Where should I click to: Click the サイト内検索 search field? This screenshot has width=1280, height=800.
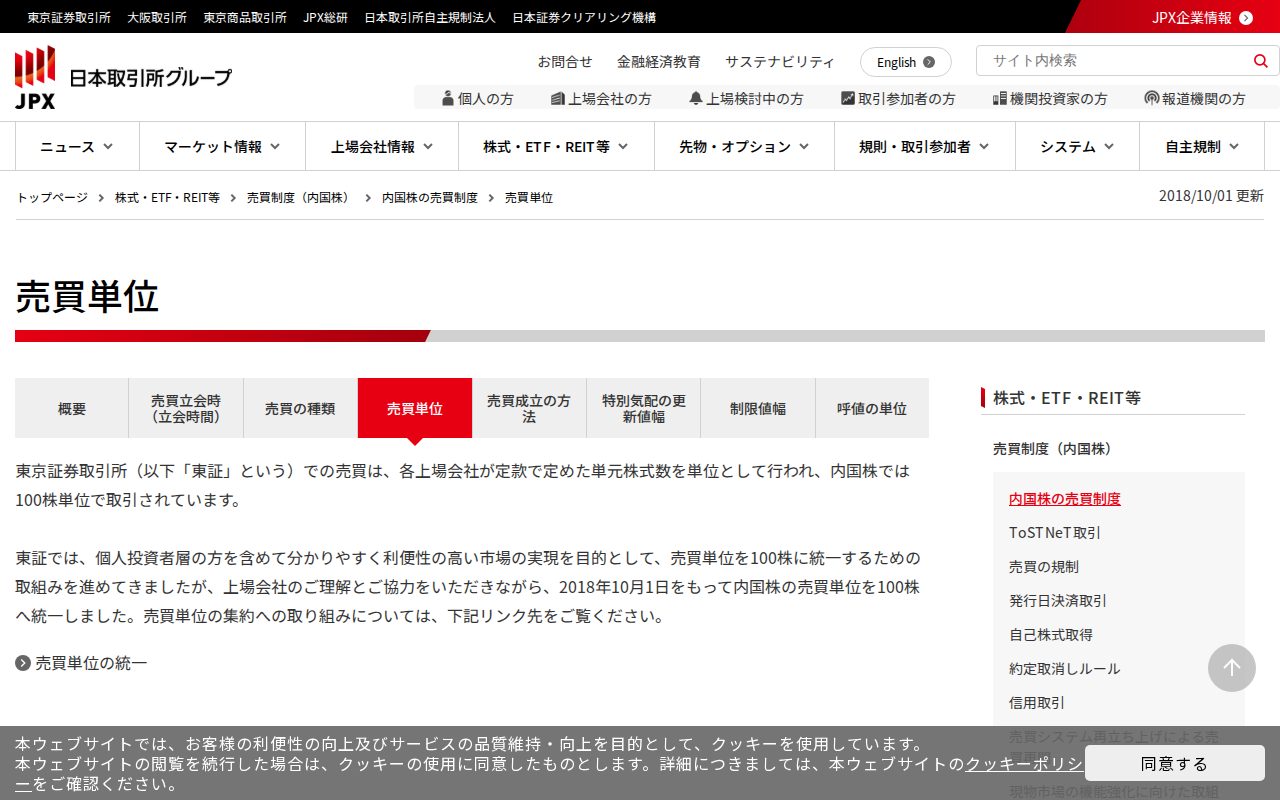1115,61
